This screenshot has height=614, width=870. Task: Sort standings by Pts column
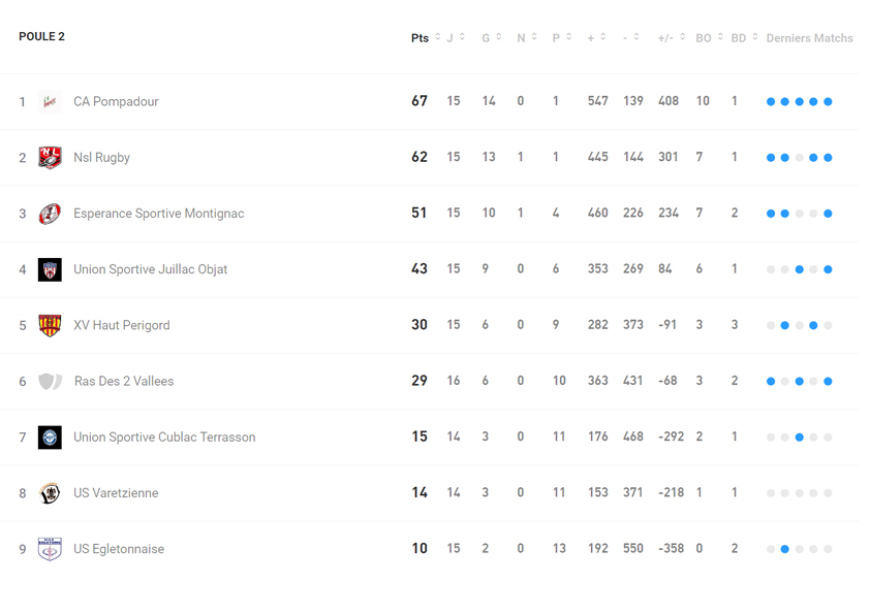[x=420, y=39]
